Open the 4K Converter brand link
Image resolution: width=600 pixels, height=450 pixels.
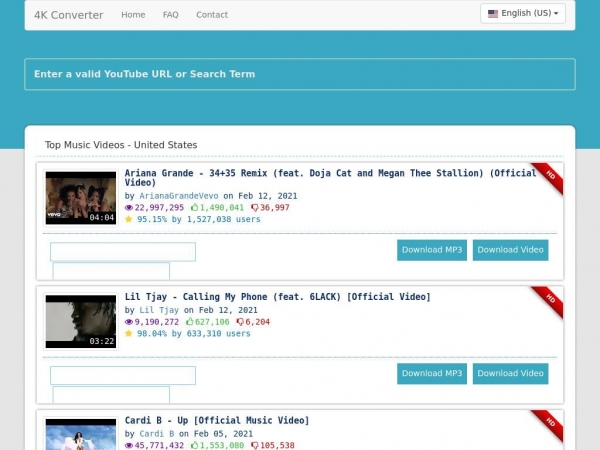[x=68, y=15]
